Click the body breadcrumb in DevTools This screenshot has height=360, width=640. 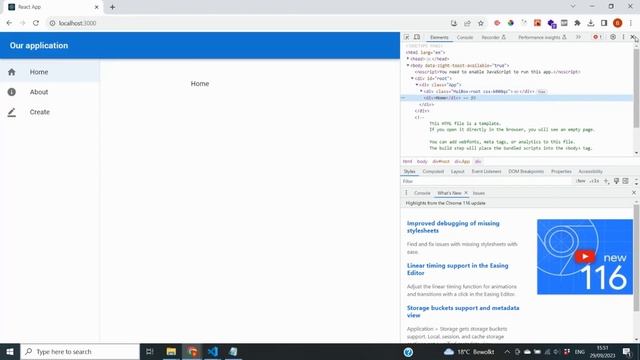click(x=422, y=162)
